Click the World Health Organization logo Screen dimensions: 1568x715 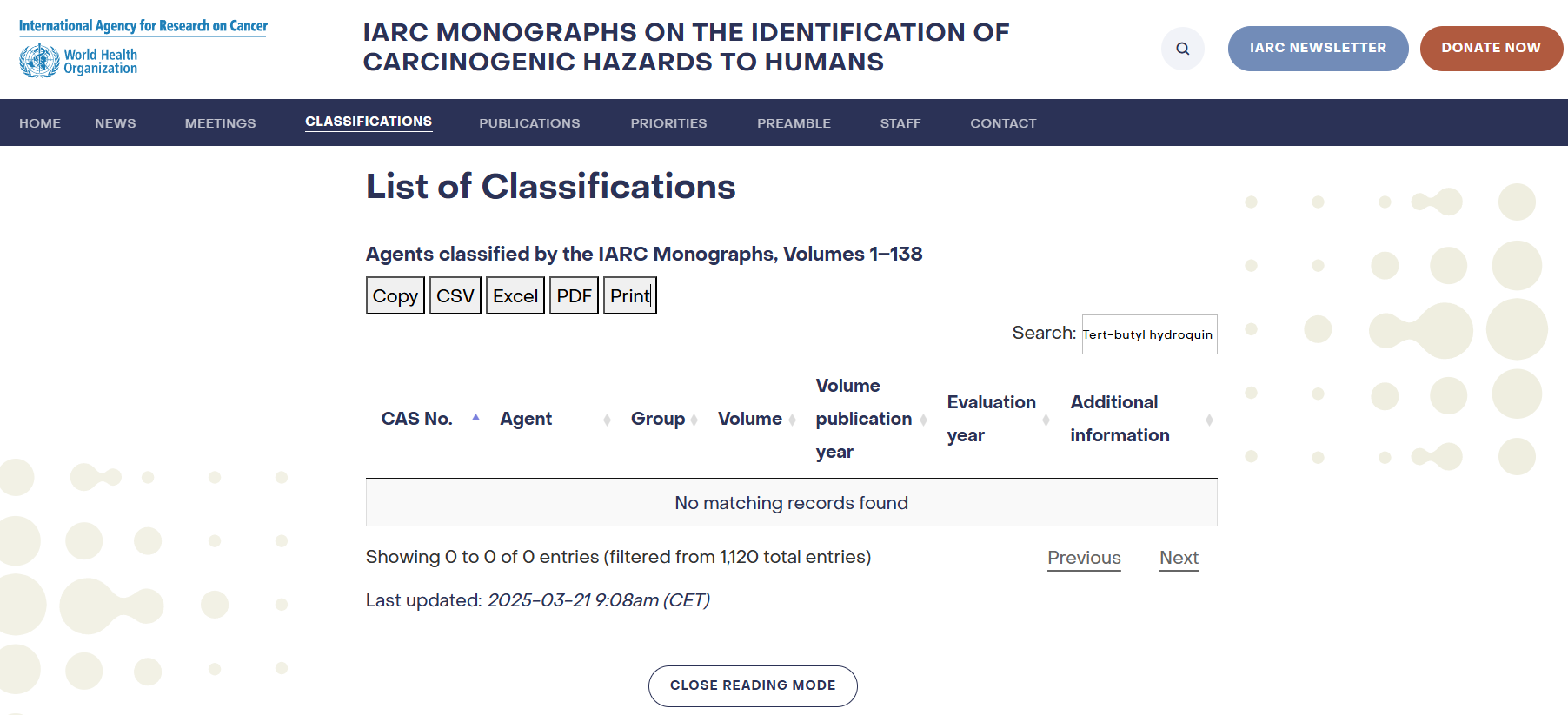tap(78, 61)
